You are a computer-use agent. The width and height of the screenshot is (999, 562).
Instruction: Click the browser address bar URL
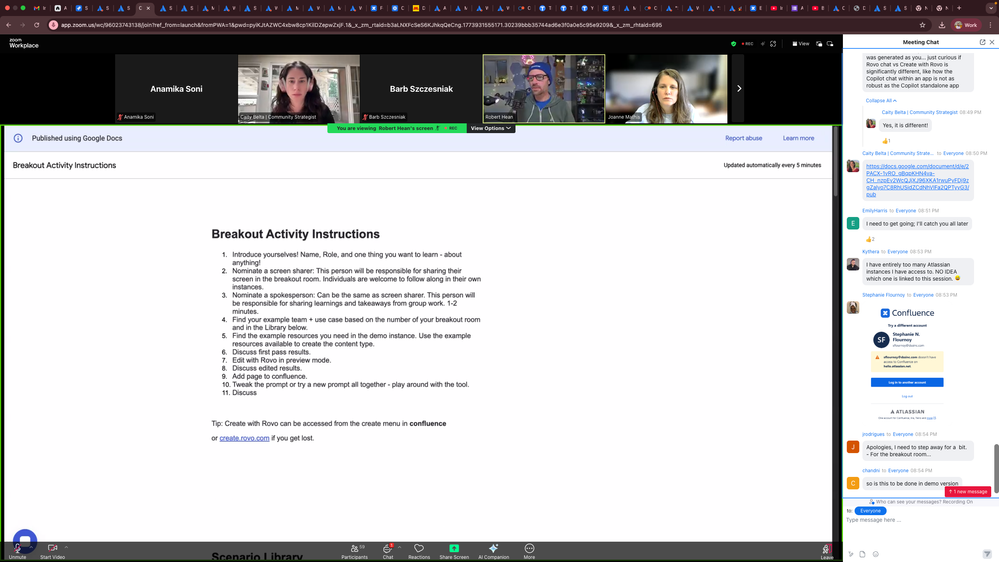361,25
